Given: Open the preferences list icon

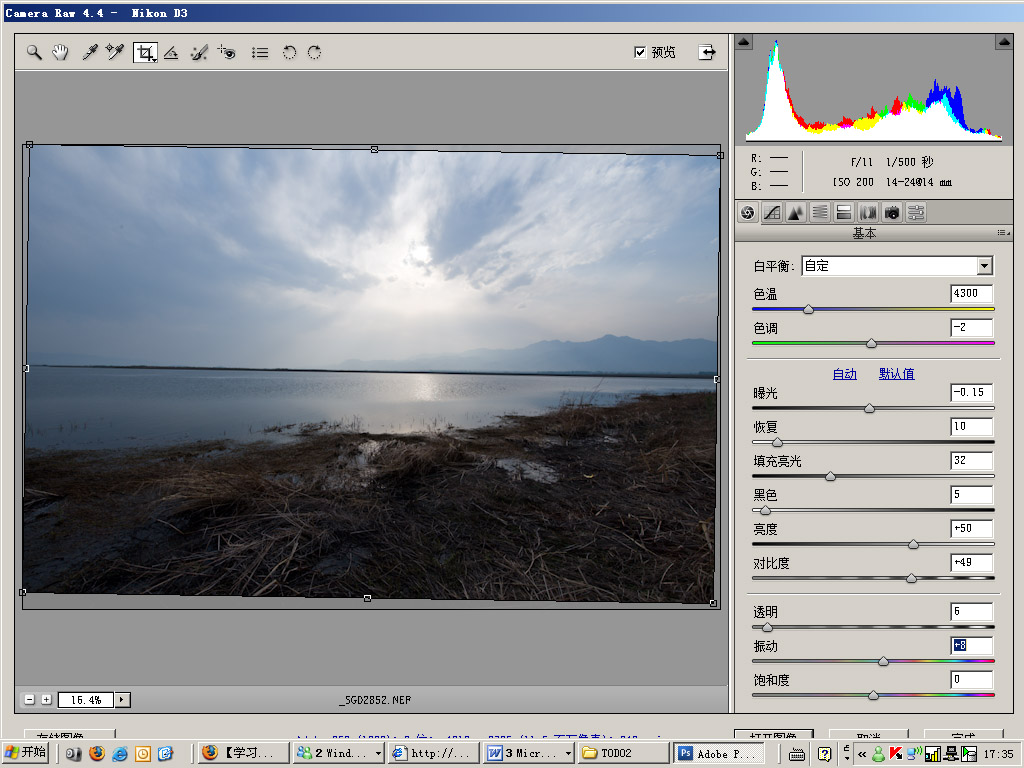Looking at the screenshot, I should 260,53.
